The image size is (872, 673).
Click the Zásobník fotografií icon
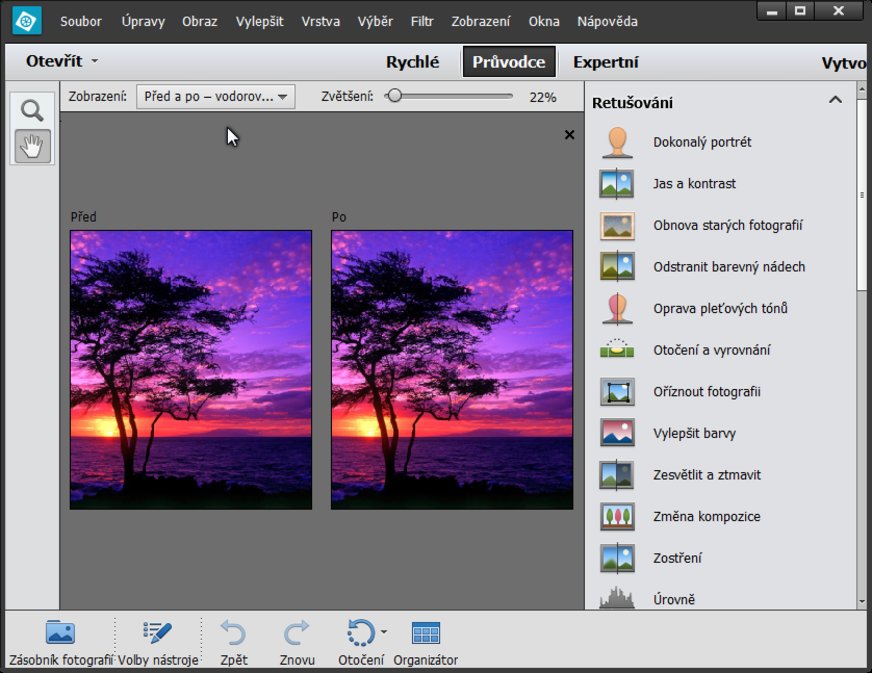click(x=61, y=633)
